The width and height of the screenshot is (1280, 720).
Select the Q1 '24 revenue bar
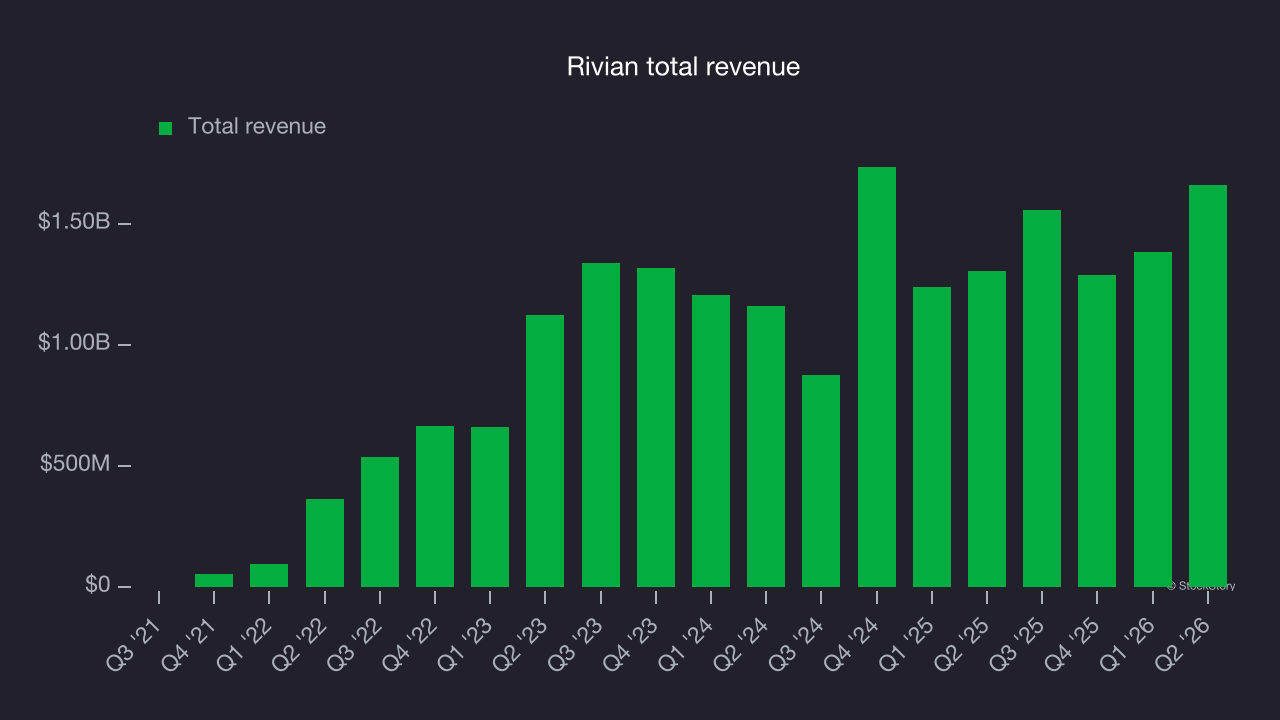[711, 441]
